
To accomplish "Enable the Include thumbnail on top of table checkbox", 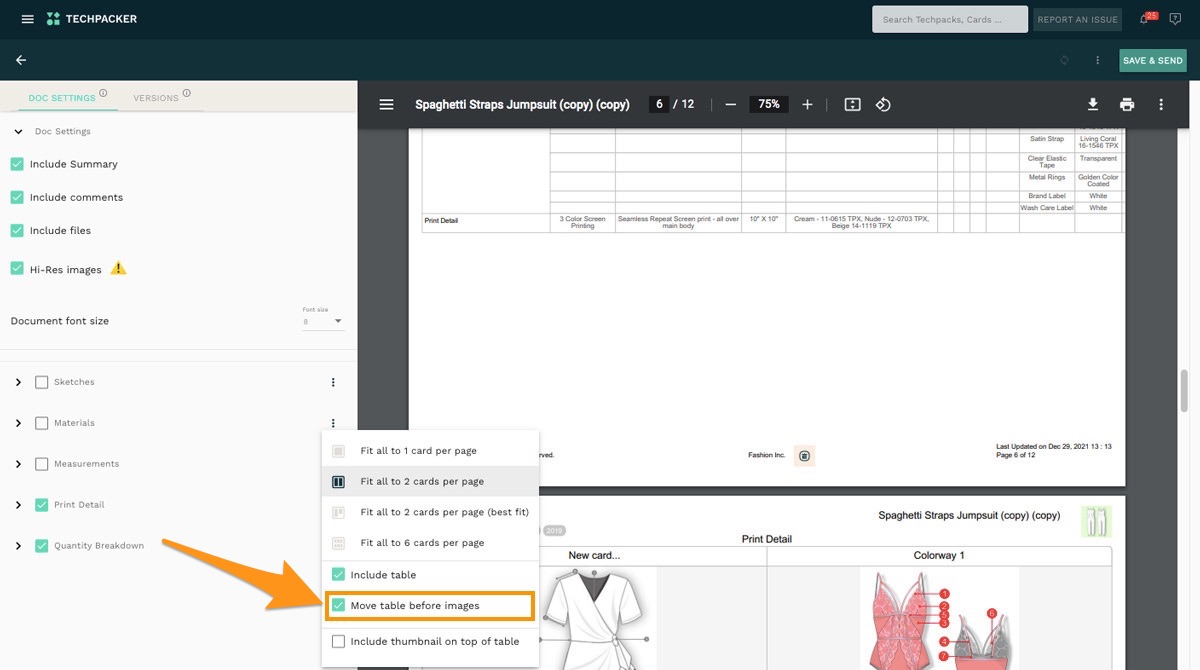I will pyautogui.click(x=339, y=641).
